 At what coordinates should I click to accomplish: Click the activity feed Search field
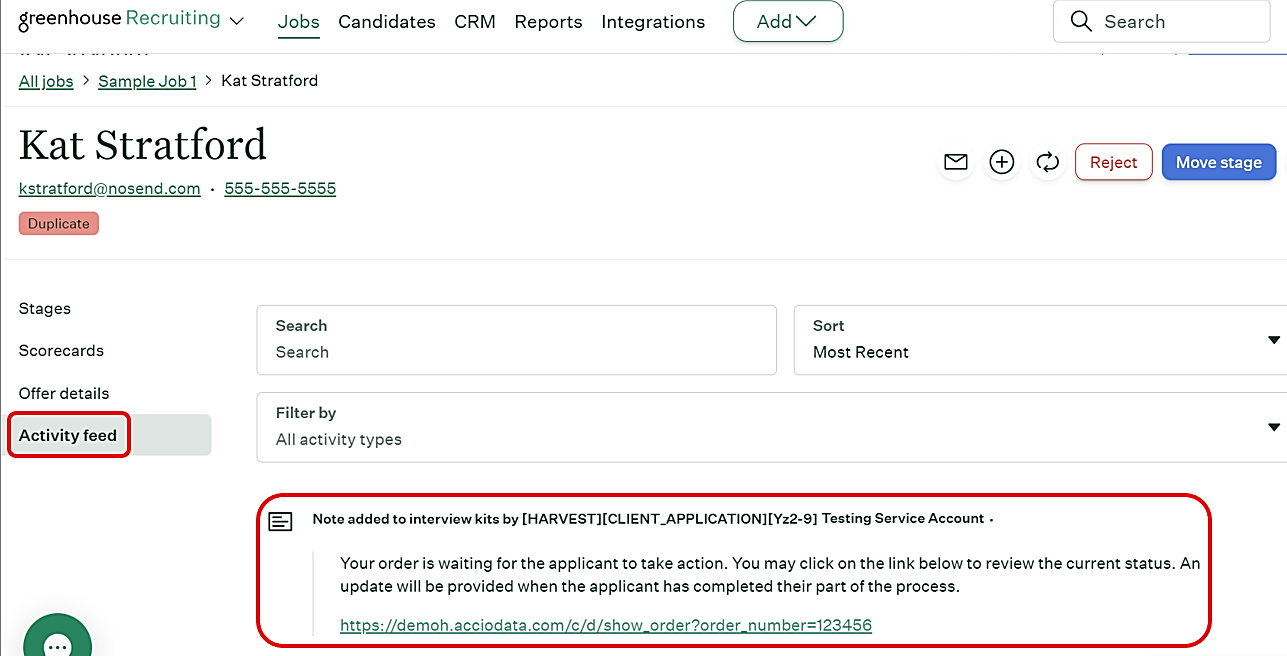(x=516, y=340)
